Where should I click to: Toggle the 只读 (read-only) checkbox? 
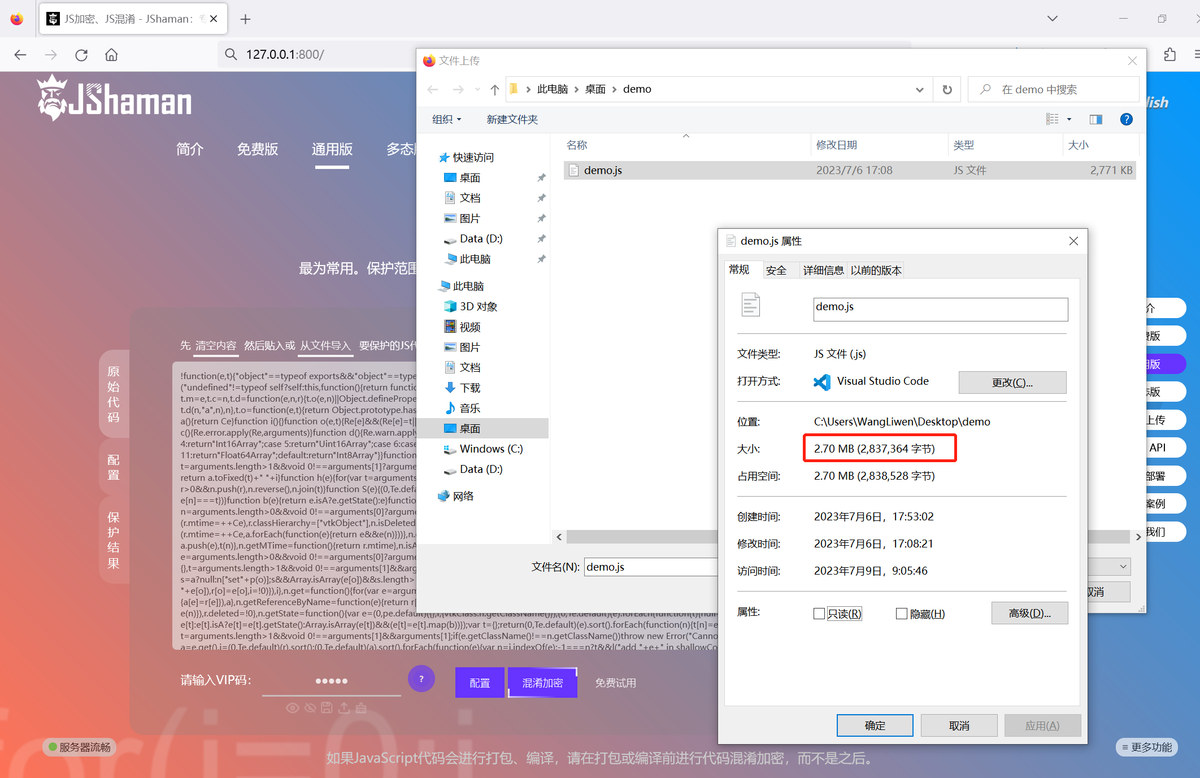[819, 613]
